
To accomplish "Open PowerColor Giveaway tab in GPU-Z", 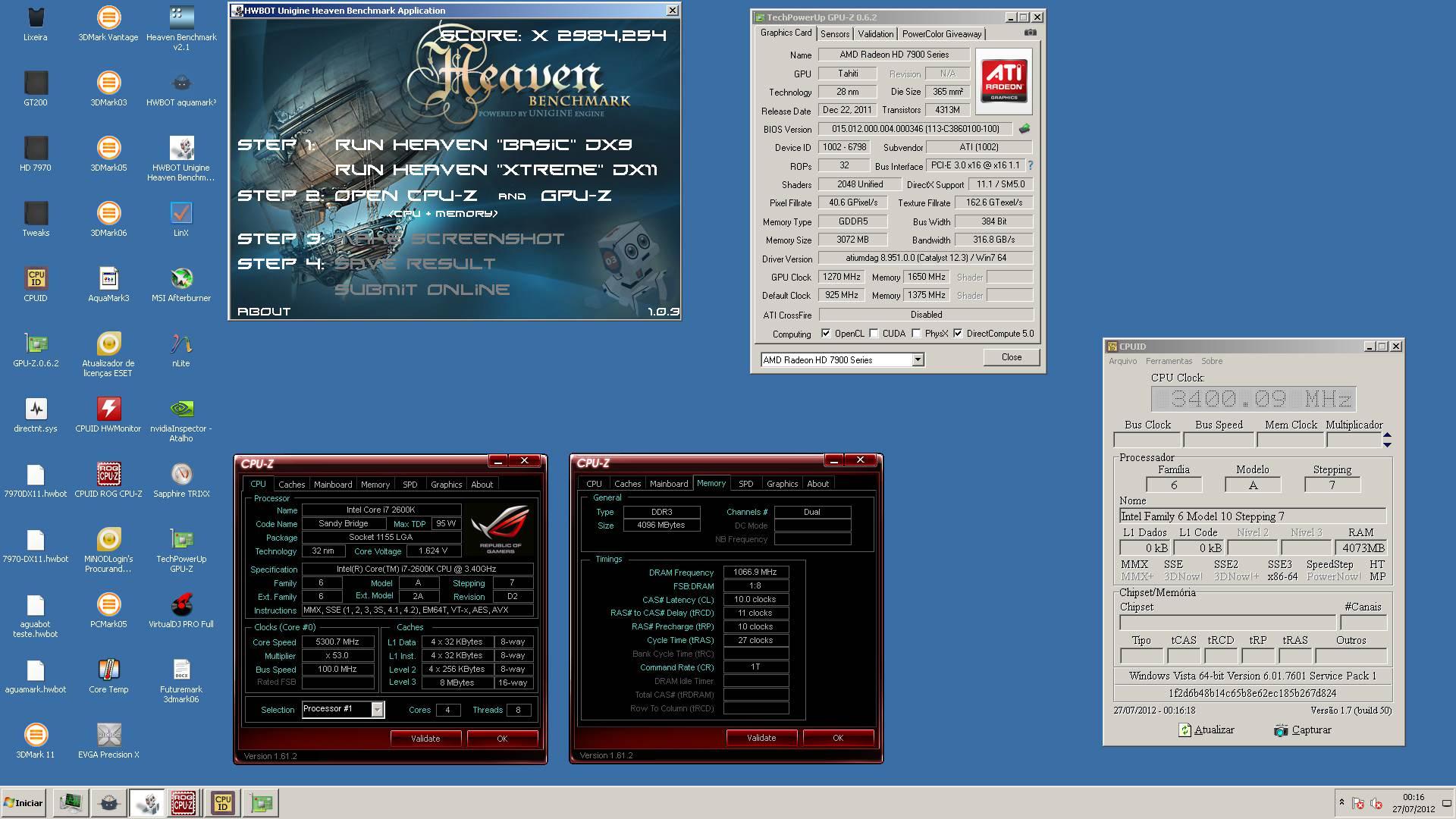I will point(942,34).
